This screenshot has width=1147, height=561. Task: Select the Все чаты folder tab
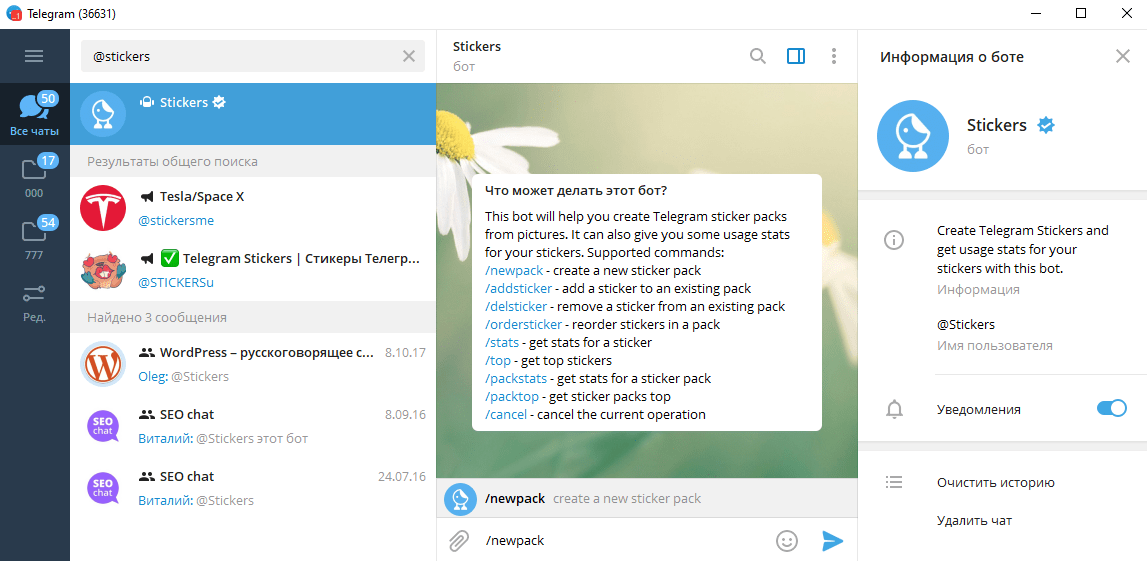click(x=34, y=114)
